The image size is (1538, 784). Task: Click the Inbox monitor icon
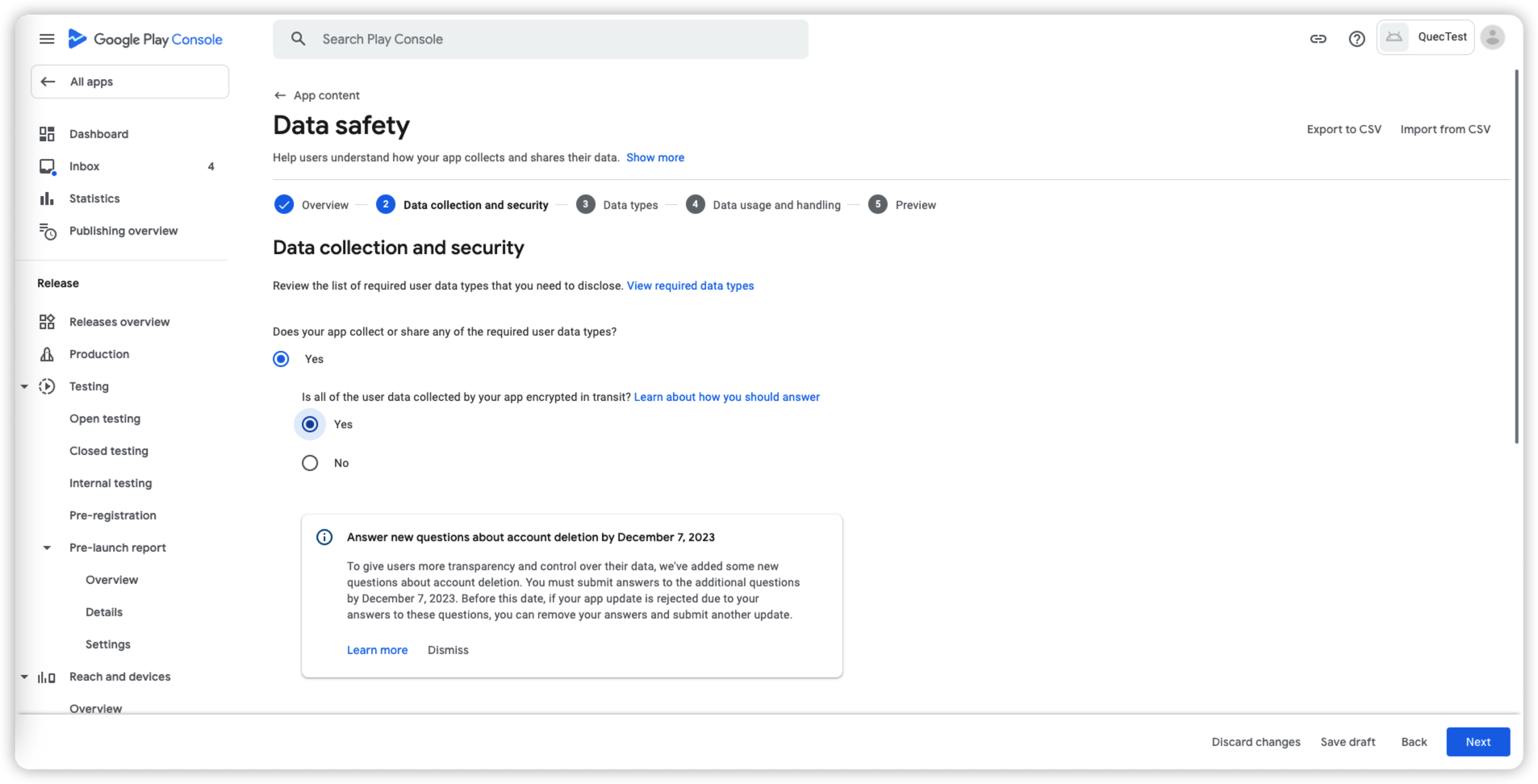coord(47,166)
